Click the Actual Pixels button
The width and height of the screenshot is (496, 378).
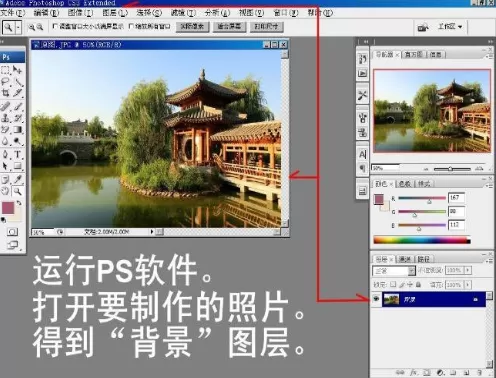pyautogui.click(x=192, y=27)
